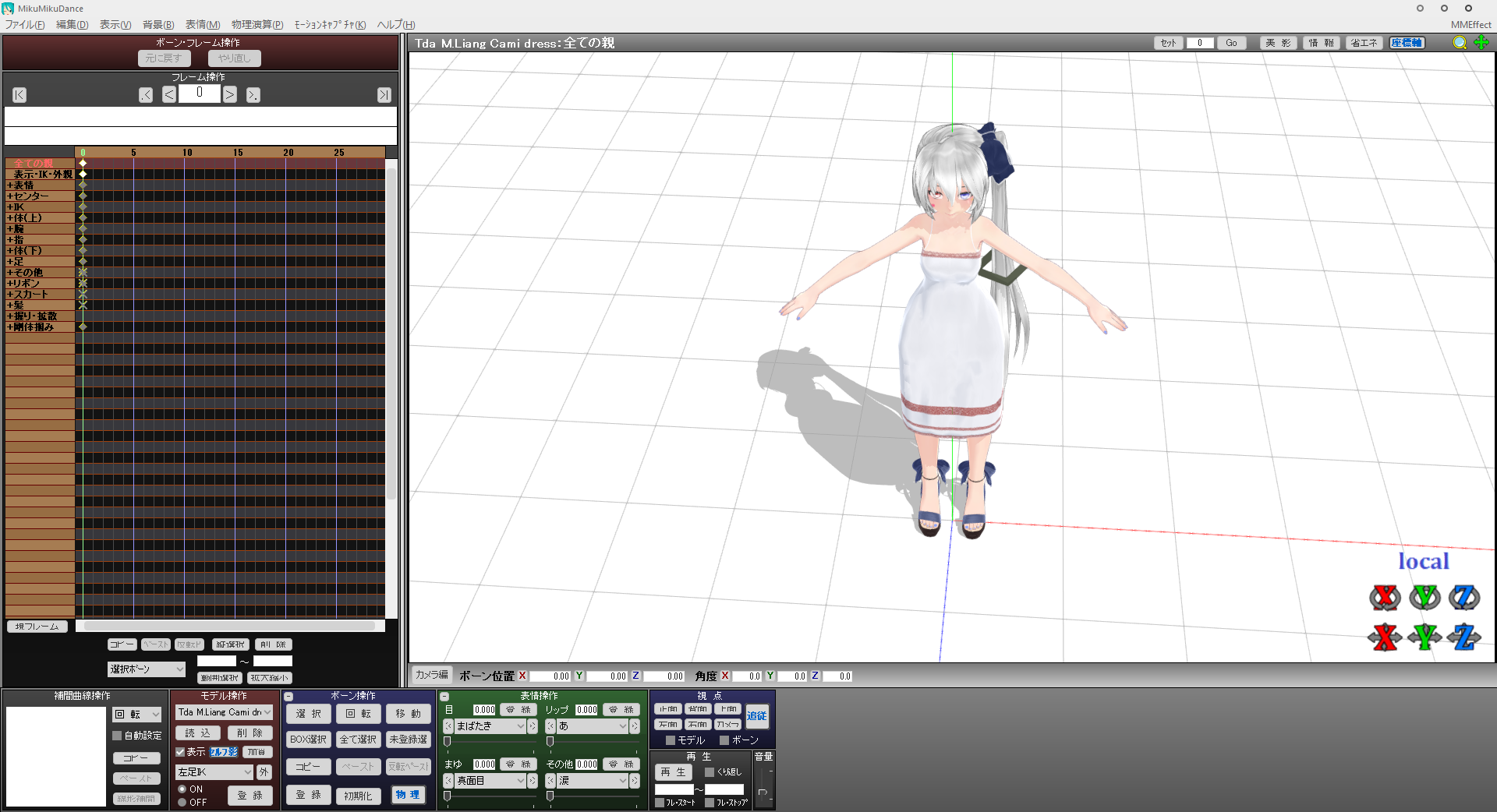Viewport: 1497px width, 812px height.
Task: Toggle the 表示 model display checkbox
Action: point(180,752)
